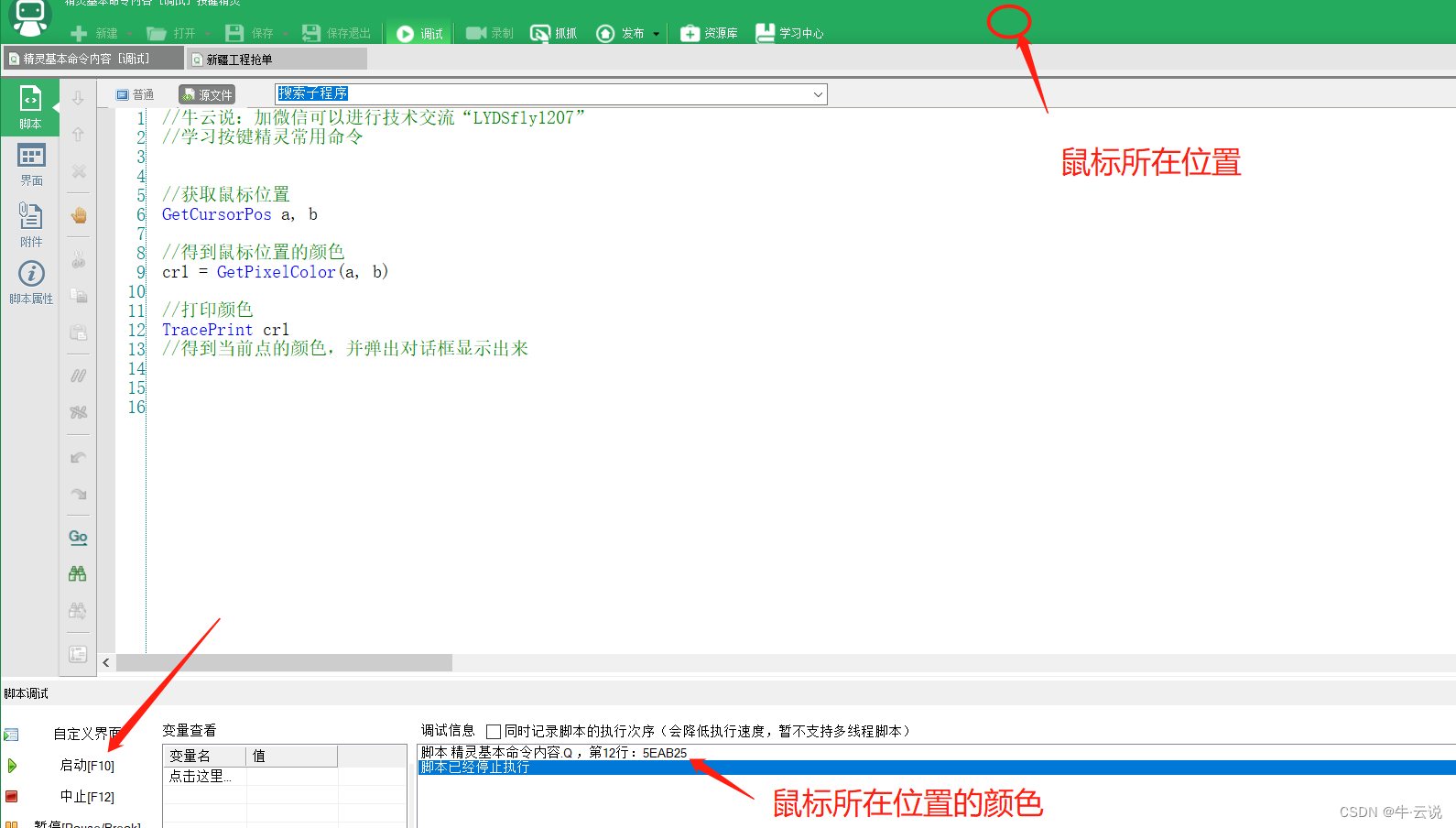Click comment line //获取鼠标位置
Image resolution: width=1456 pixels, height=828 pixels.
[225, 194]
